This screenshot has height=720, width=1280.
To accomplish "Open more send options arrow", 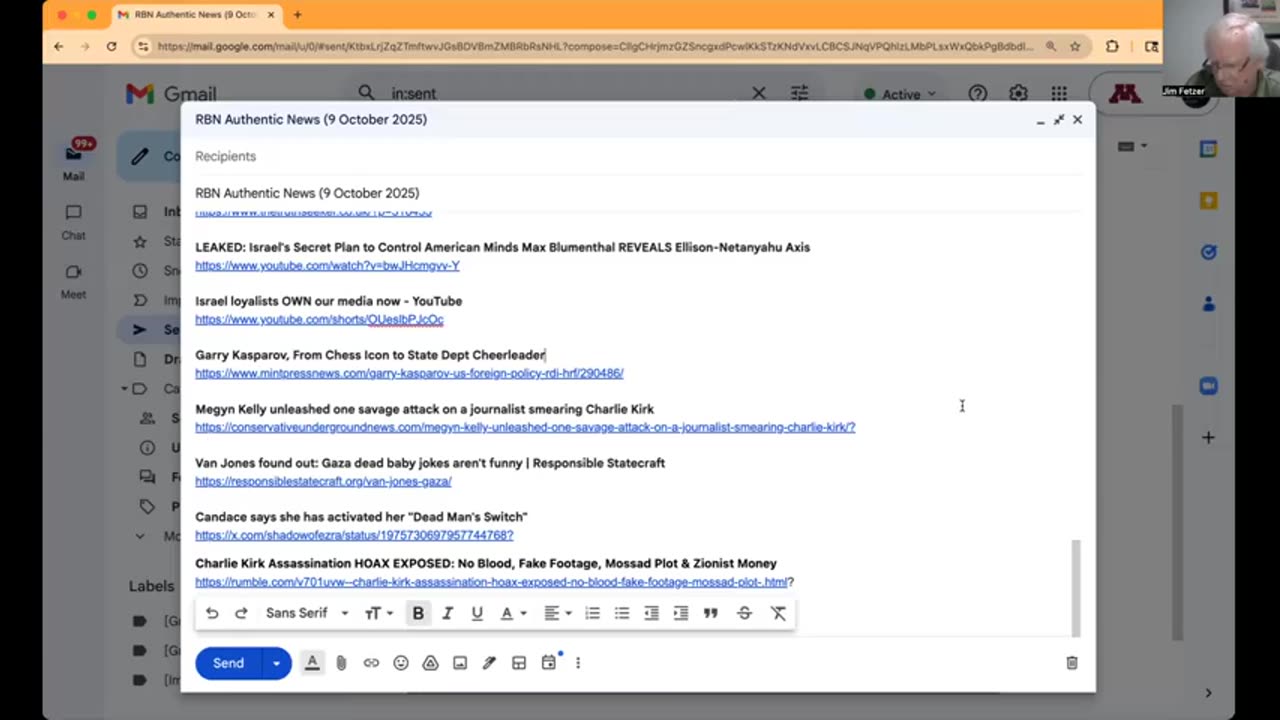I will pos(276,663).
